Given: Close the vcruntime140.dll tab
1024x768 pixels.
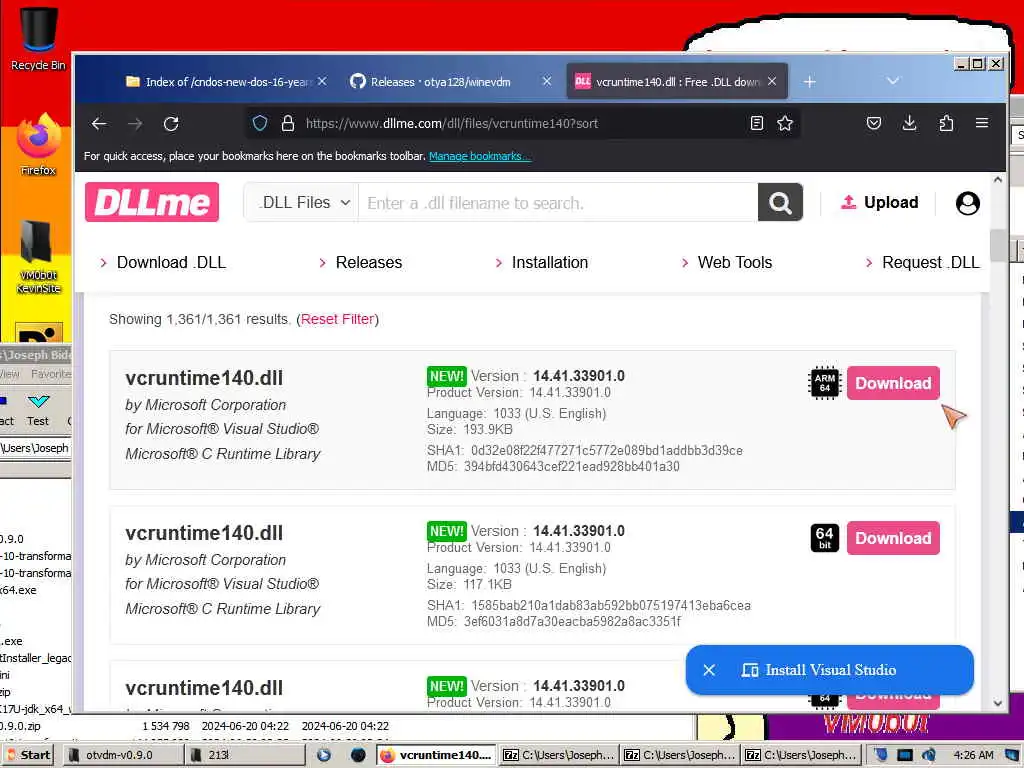Looking at the screenshot, I should pos(772,82).
